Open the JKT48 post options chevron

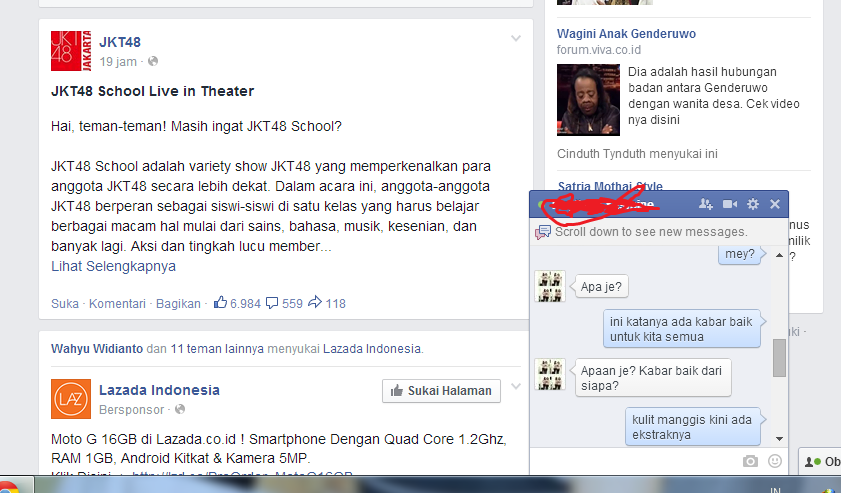tap(515, 39)
